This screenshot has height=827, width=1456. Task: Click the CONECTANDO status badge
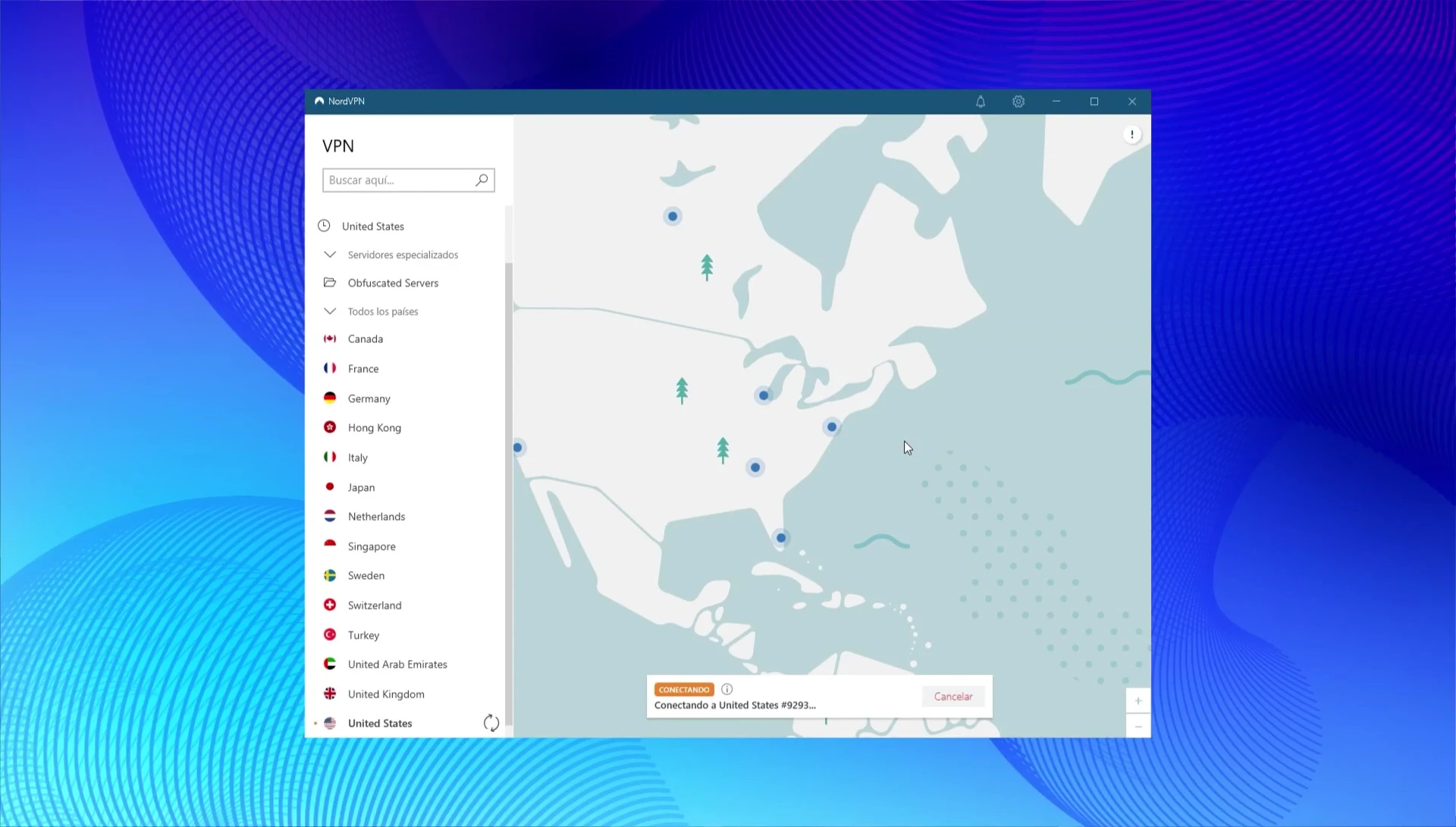coord(684,690)
